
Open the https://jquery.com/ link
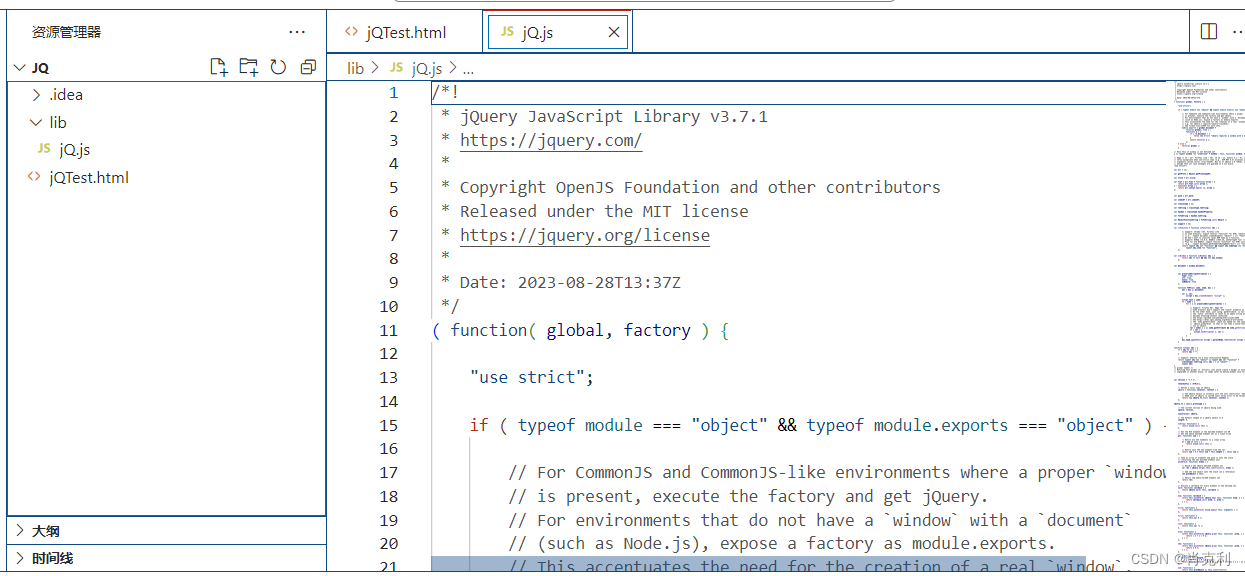click(550, 139)
